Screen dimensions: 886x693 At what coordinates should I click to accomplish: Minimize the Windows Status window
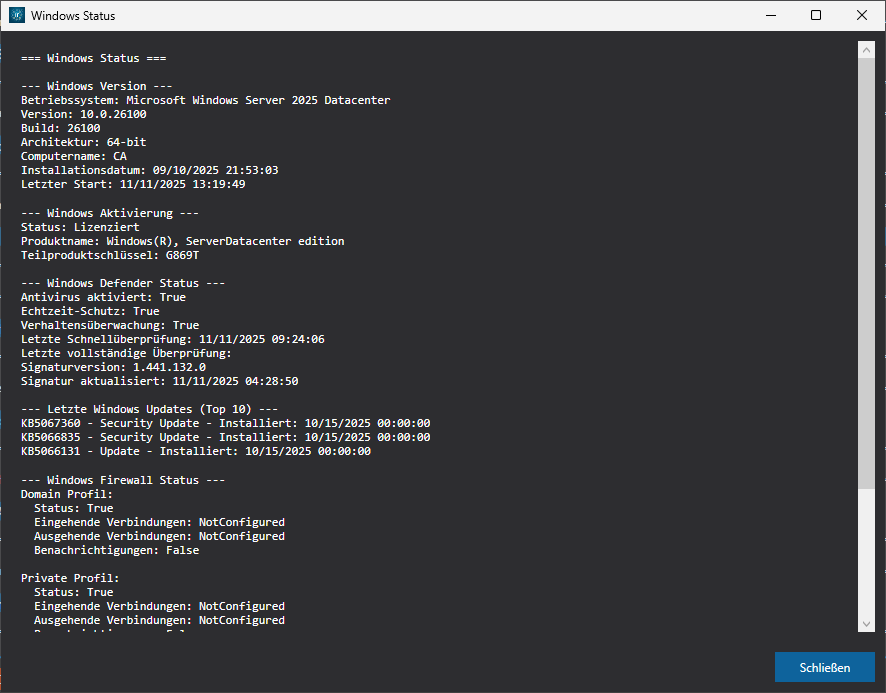(x=770, y=15)
